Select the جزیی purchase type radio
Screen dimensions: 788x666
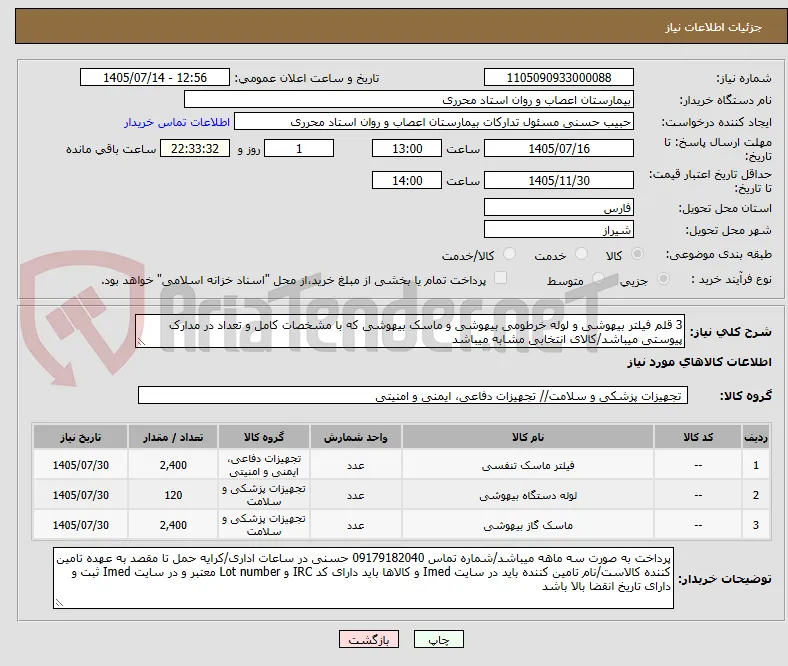pos(663,278)
